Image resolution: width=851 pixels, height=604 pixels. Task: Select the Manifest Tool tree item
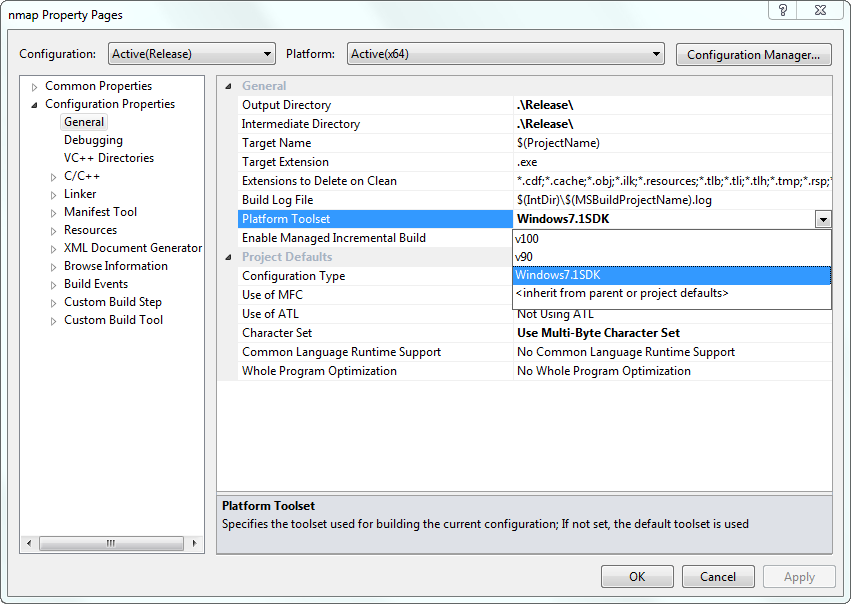pyautogui.click(x=100, y=212)
